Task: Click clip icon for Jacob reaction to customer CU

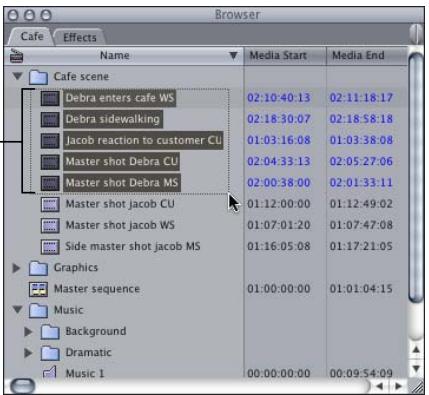Action: (x=50, y=140)
